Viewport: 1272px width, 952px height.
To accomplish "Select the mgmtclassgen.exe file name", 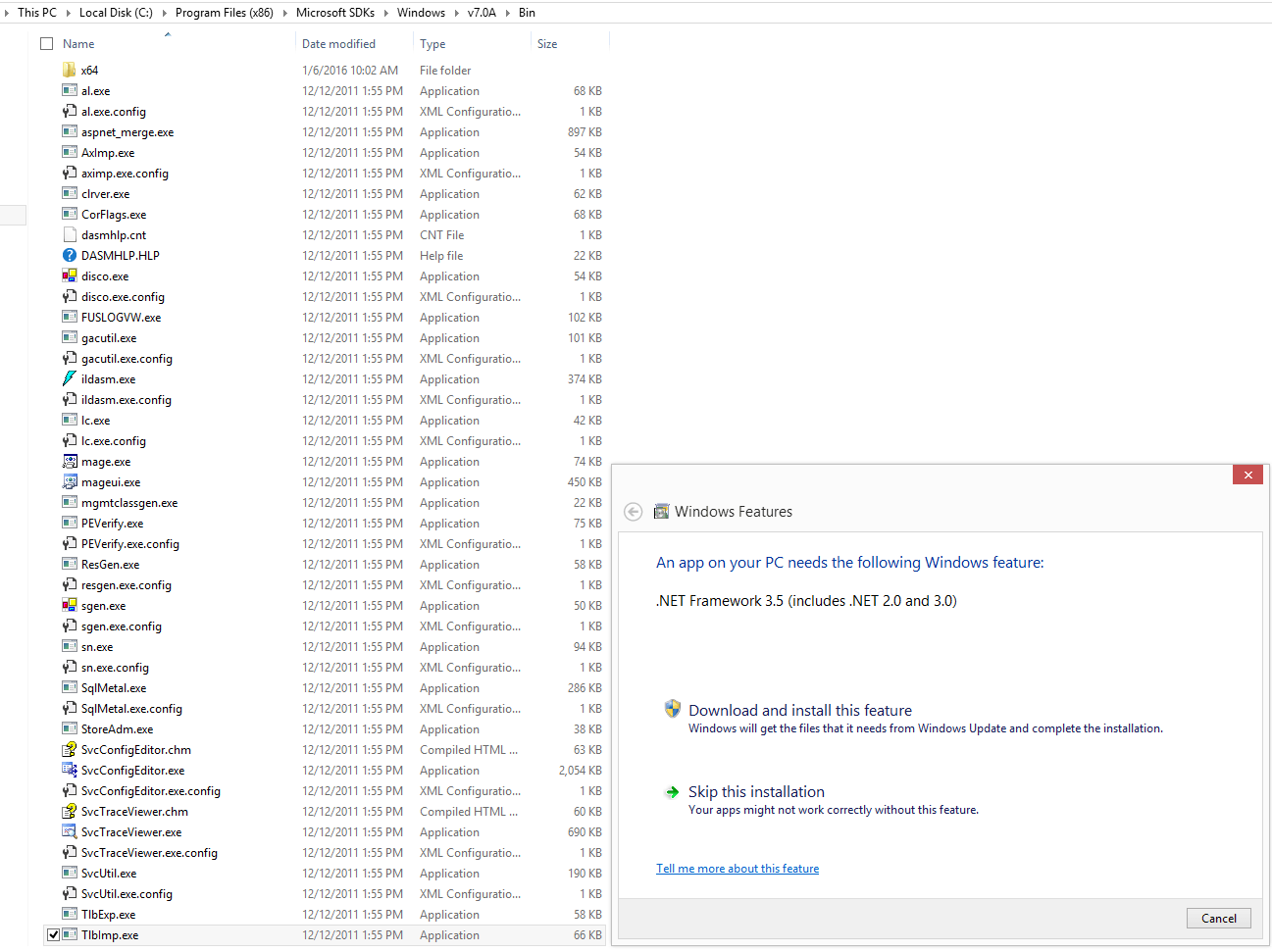I will (129, 503).
